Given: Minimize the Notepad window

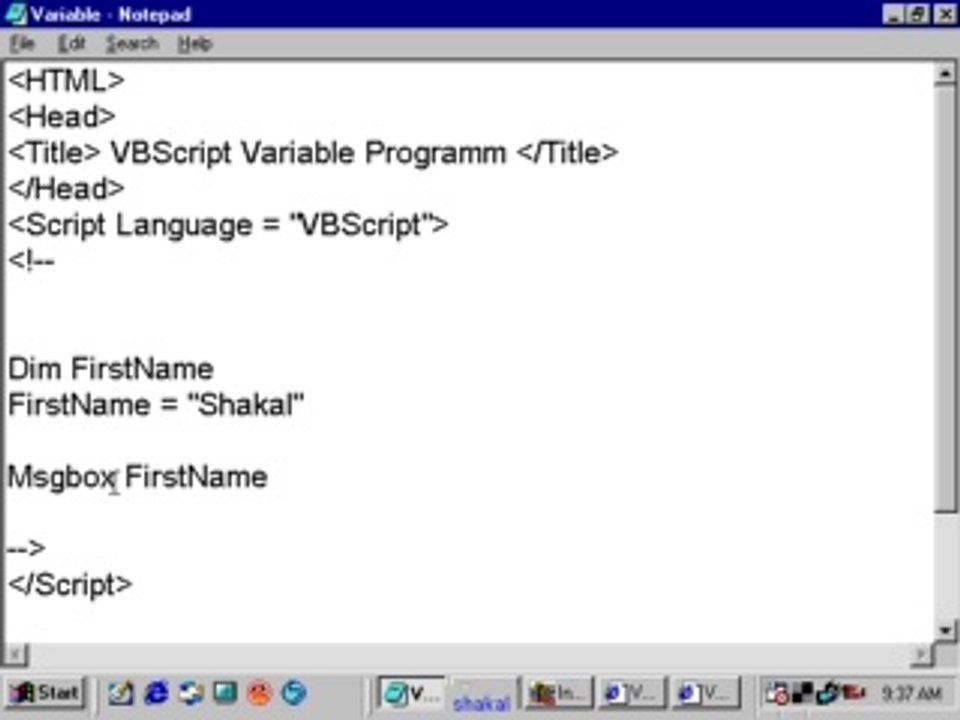Looking at the screenshot, I should pyautogui.click(x=895, y=14).
